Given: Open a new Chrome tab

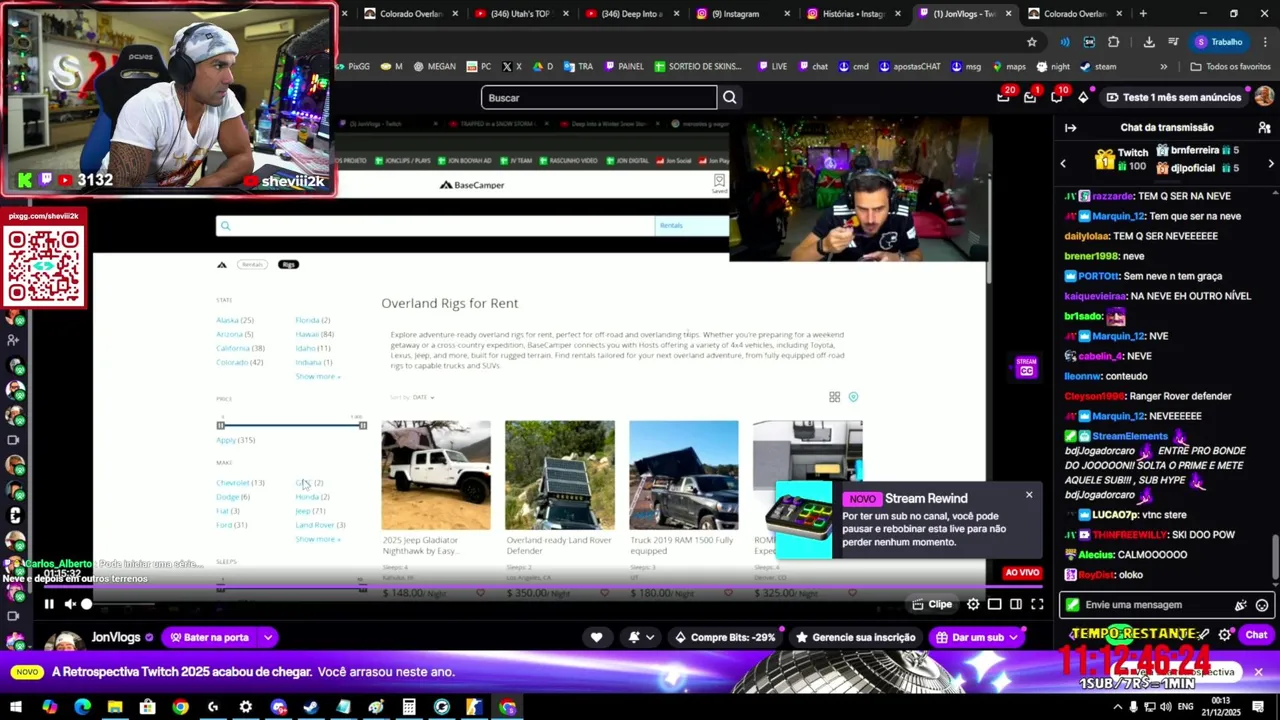Looking at the screenshot, I should [x=1143, y=14].
